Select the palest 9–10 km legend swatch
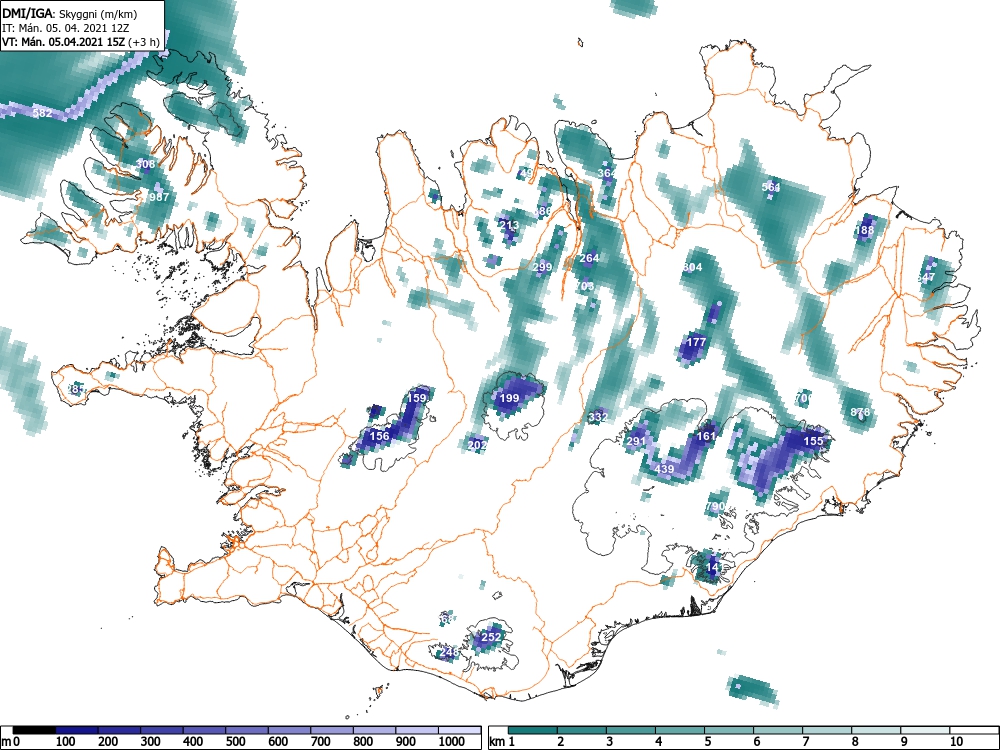1000x750 pixels. click(x=925, y=730)
